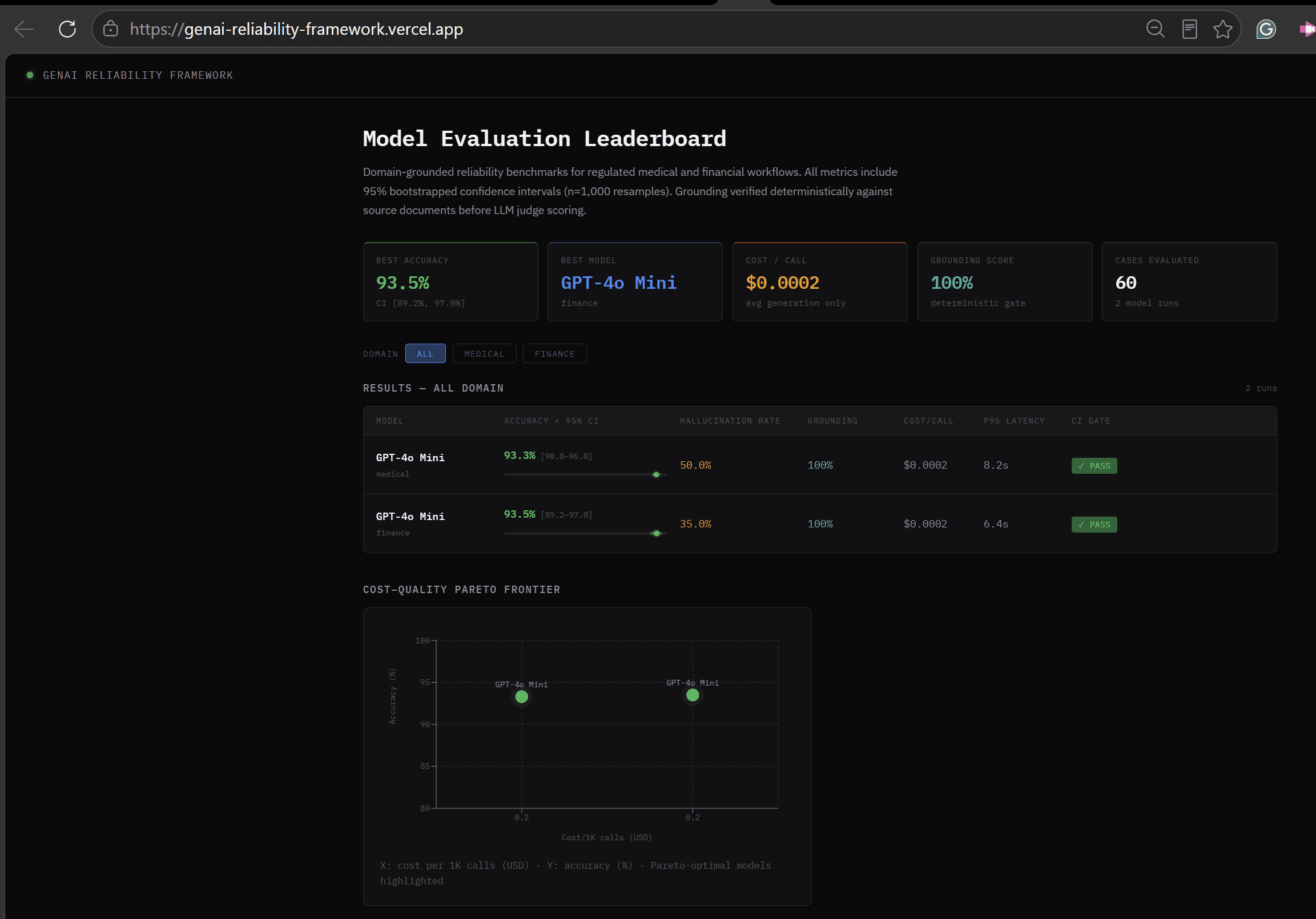Viewport: 1316px width, 919px height.
Task: Open the Best Accuracy 93.5% card
Action: coord(450,282)
